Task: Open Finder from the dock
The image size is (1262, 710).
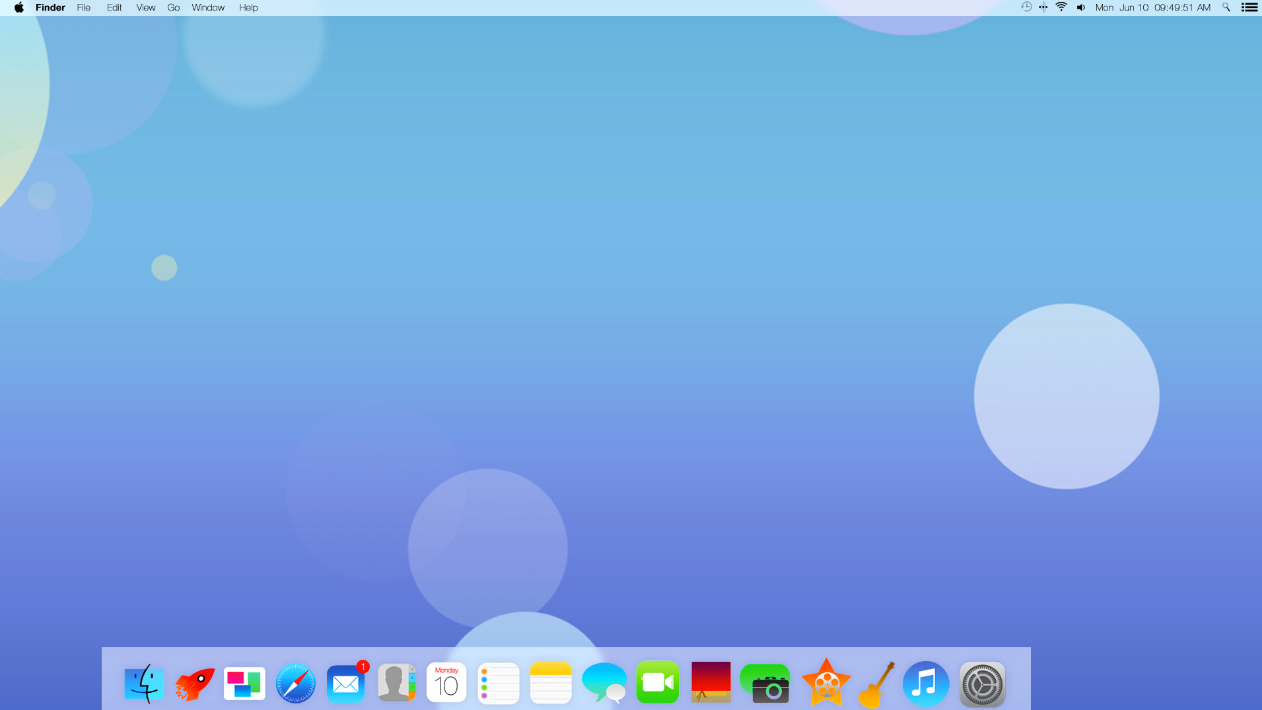Action: 144,684
